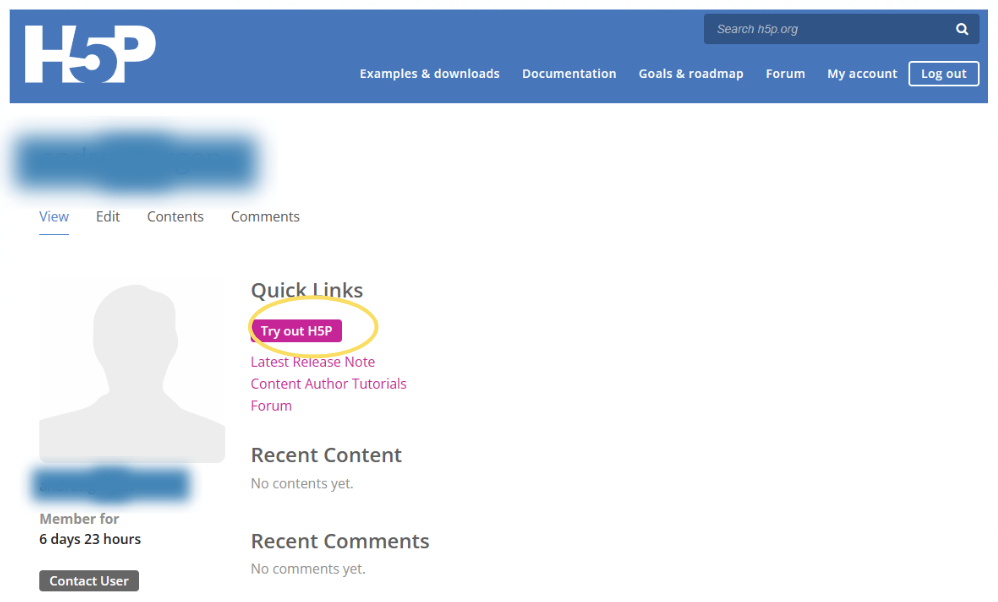Click the Forum quick link
The width and height of the screenshot is (998, 602).
[x=271, y=406]
